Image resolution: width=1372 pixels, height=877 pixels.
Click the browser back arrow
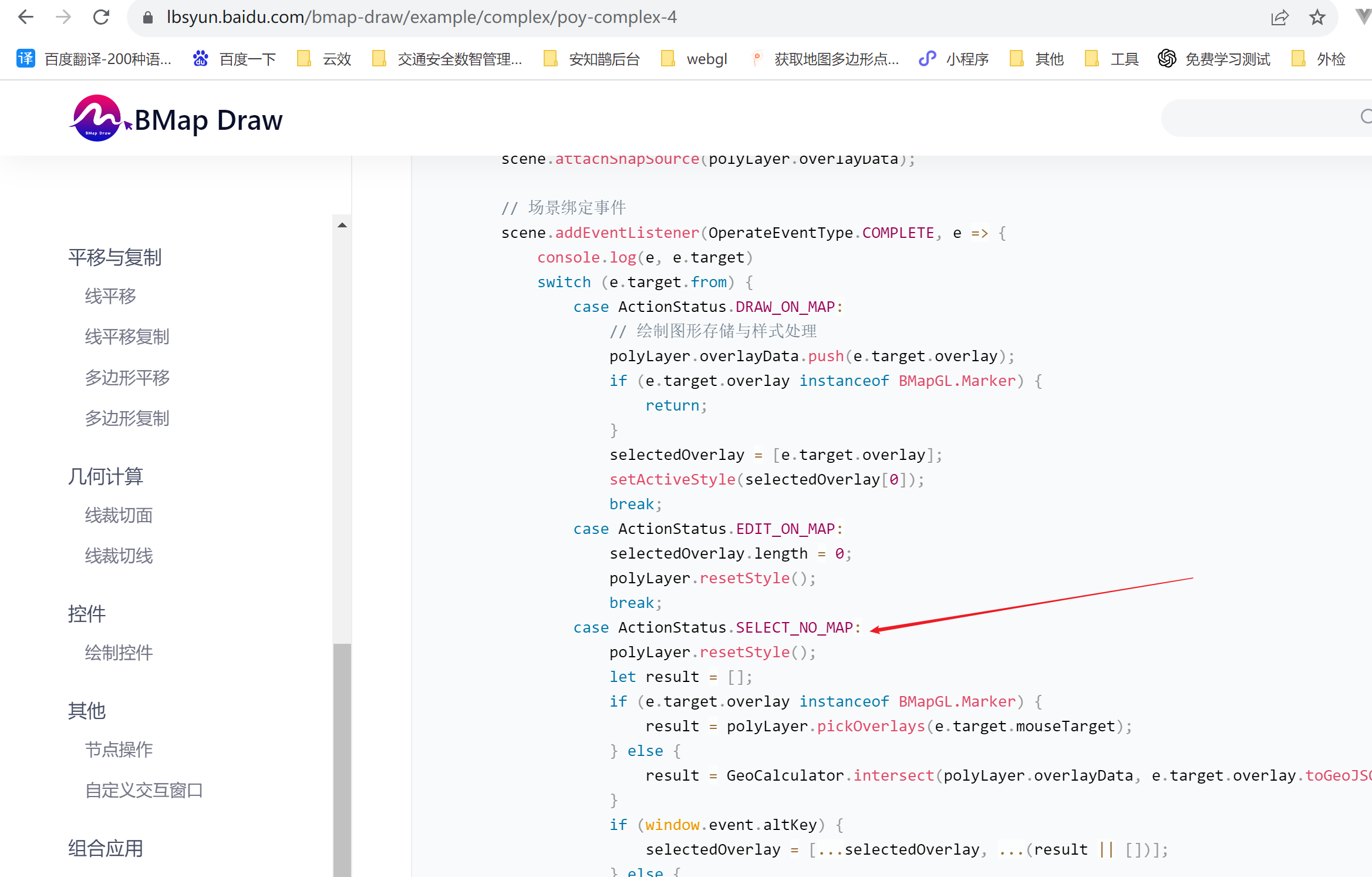[x=25, y=17]
